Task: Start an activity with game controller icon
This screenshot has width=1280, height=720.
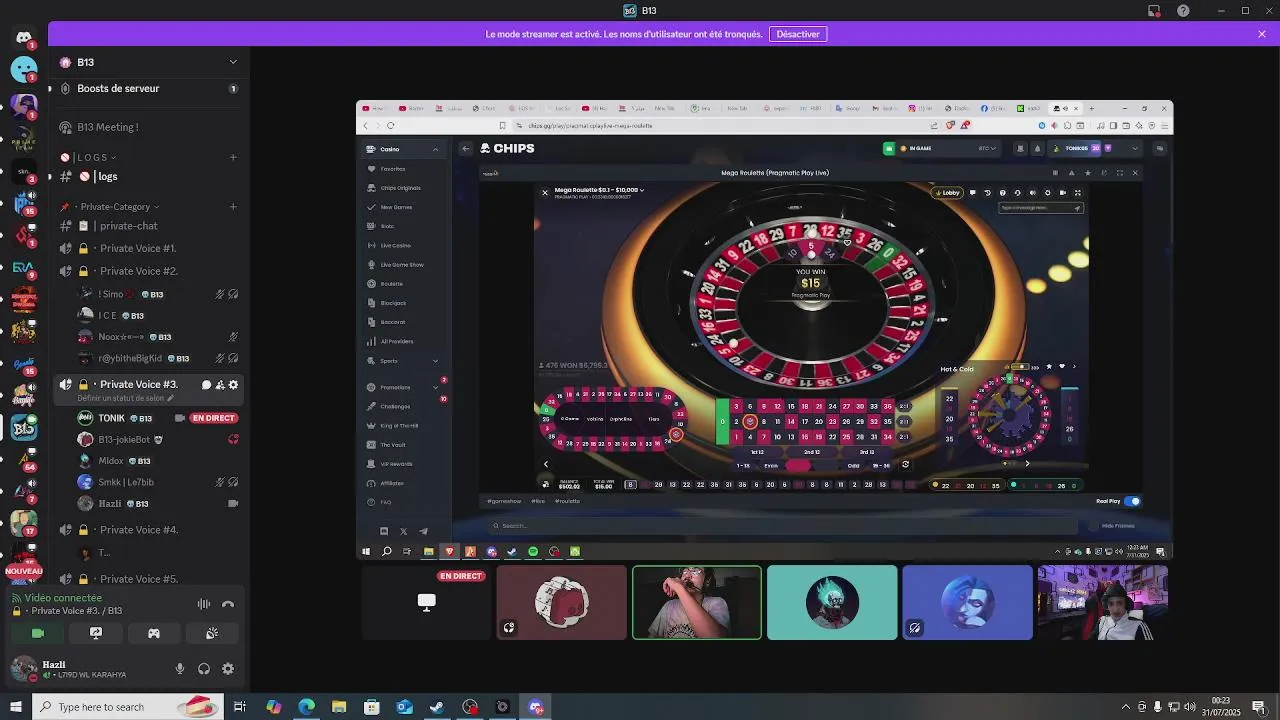Action: pos(154,633)
